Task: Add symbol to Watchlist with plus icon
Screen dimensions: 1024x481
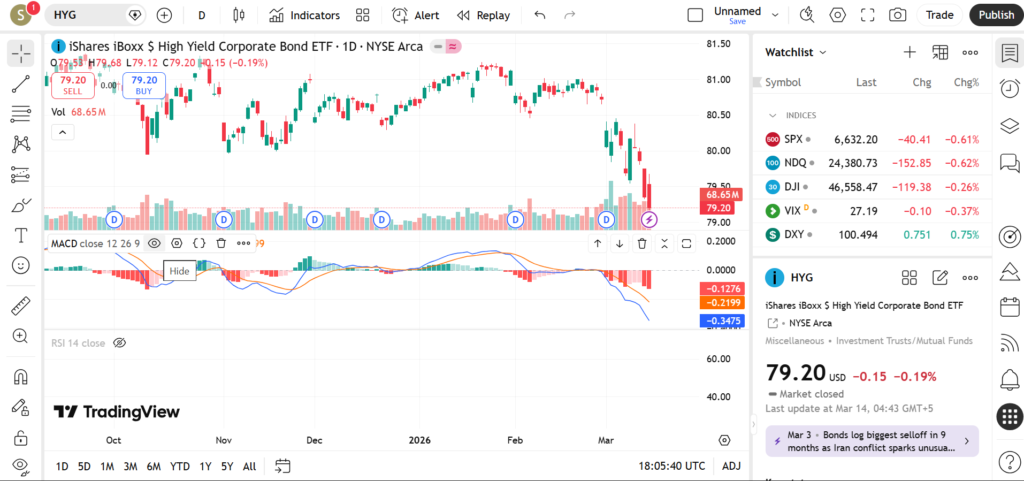Action: 909,52
